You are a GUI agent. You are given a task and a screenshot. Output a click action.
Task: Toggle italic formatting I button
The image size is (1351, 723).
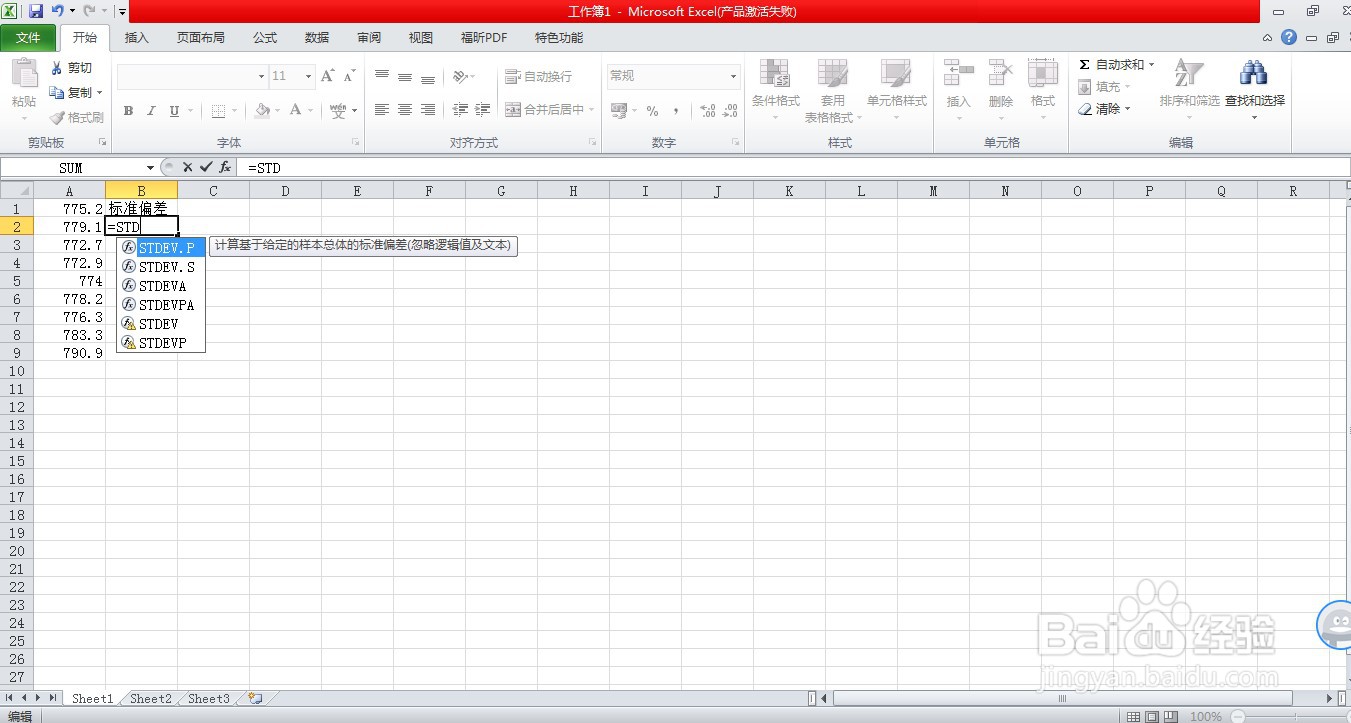tap(152, 111)
